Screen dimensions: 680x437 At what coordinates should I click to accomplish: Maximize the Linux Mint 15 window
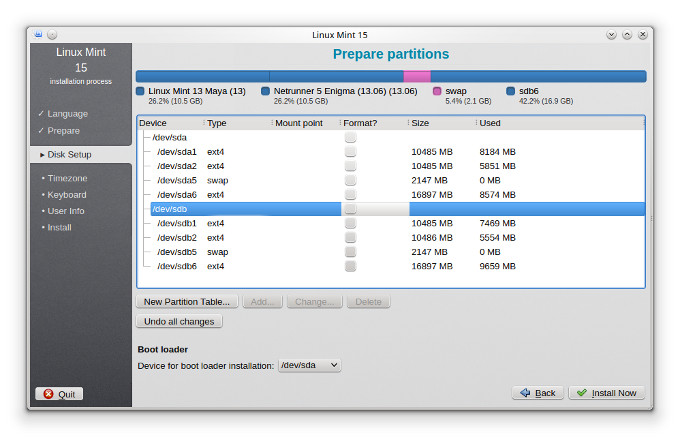[x=627, y=35]
